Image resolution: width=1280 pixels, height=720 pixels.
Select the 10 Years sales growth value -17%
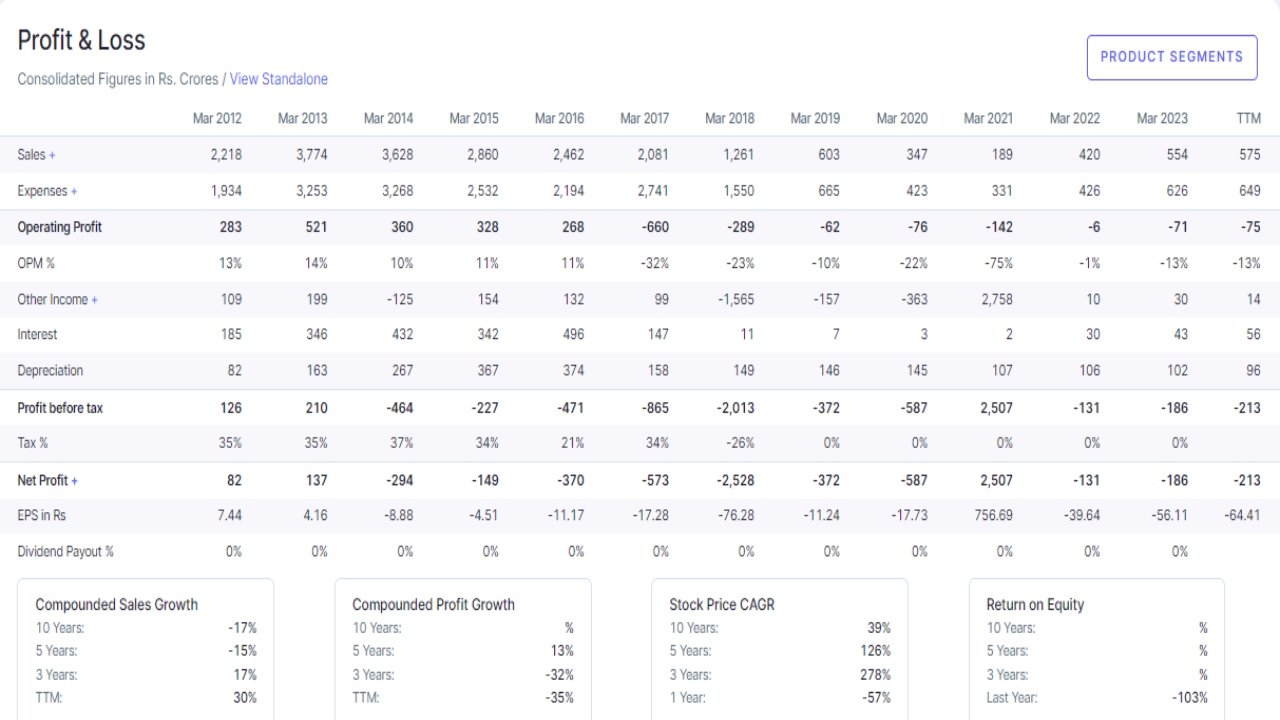pos(242,628)
